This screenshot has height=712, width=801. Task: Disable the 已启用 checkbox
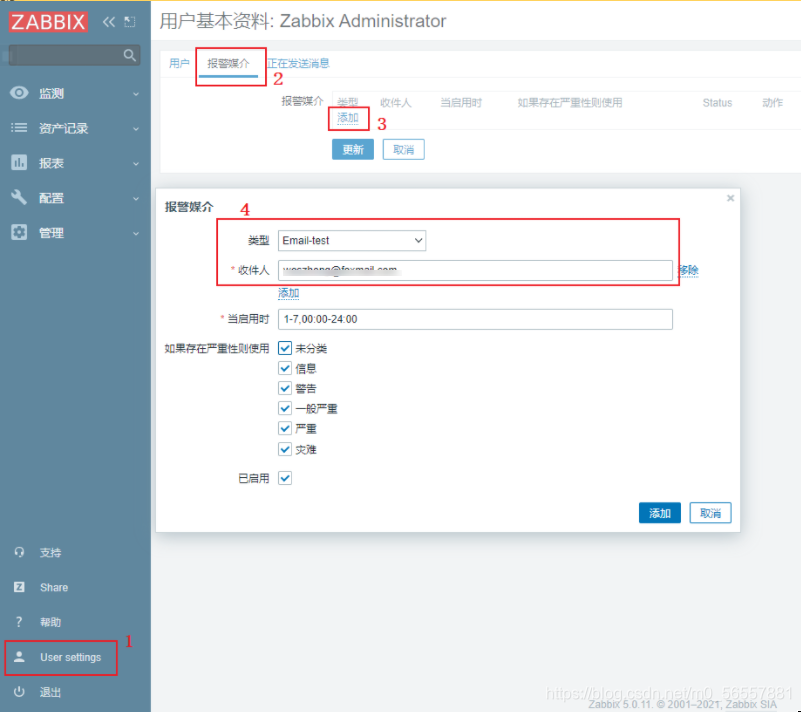click(285, 478)
